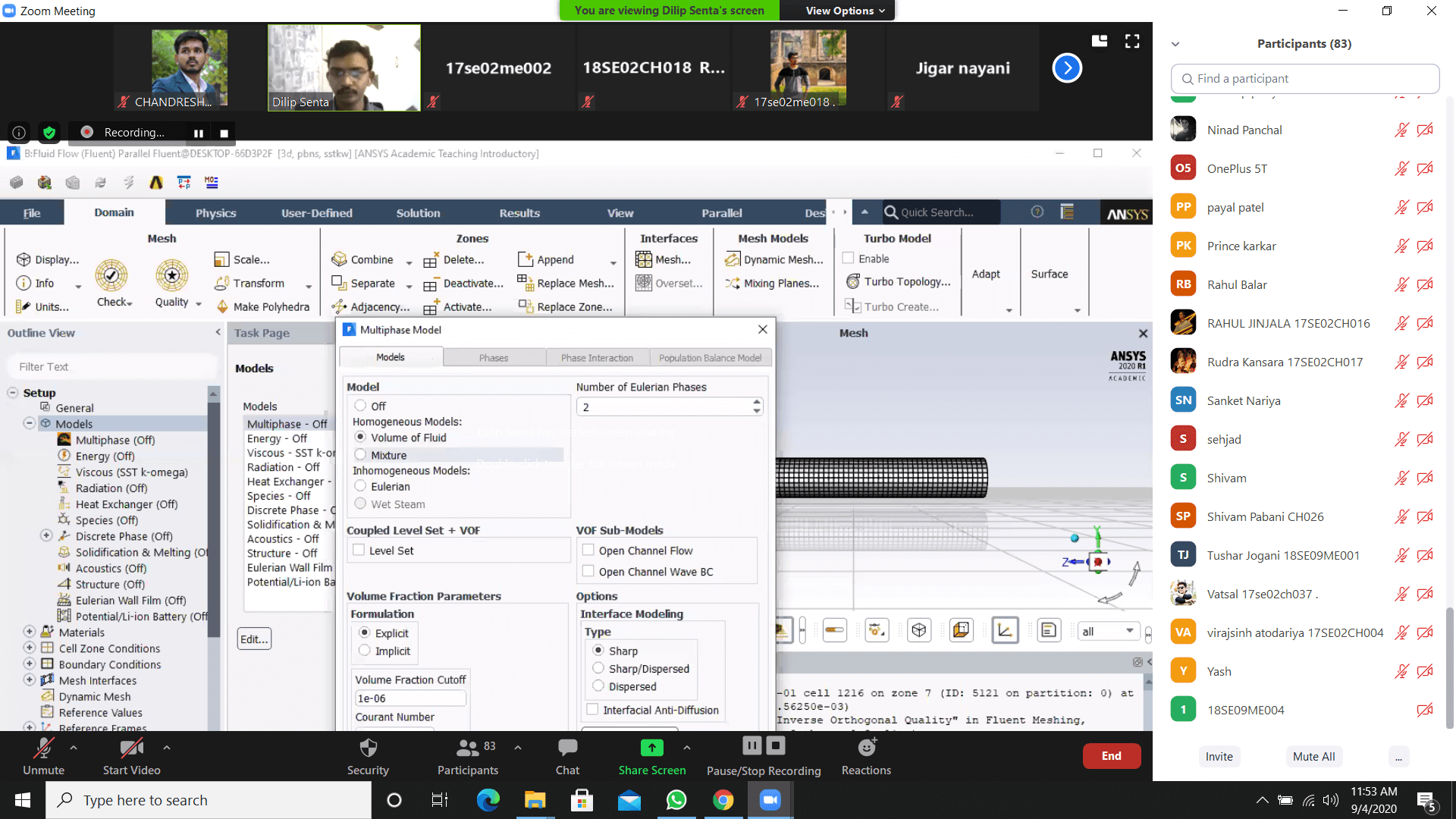Click the Combine zones icon
This screenshot has height=819, width=1456.
pyautogui.click(x=339, y=259)
